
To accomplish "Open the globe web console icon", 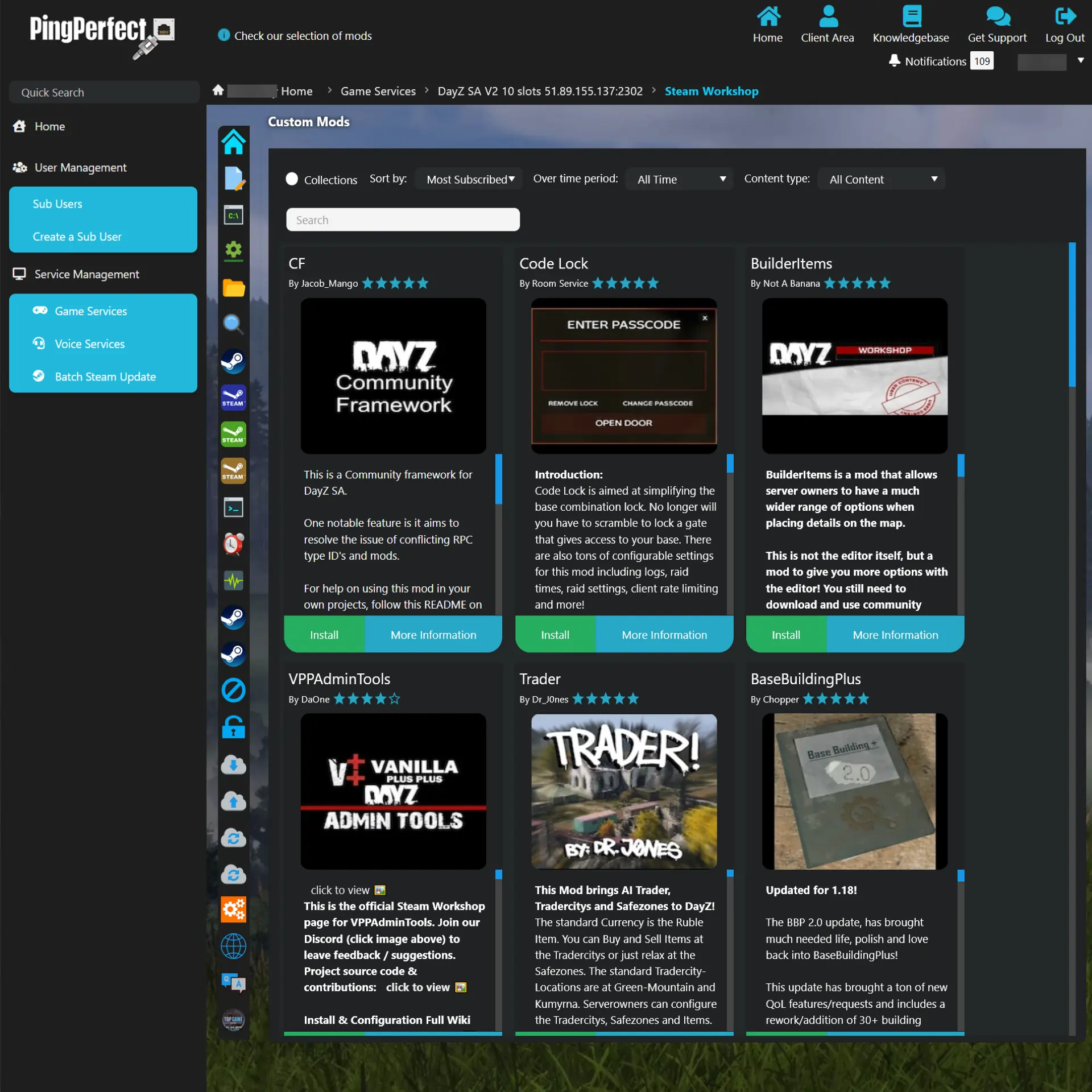I will pyautogui.click(x=233, y=946).
